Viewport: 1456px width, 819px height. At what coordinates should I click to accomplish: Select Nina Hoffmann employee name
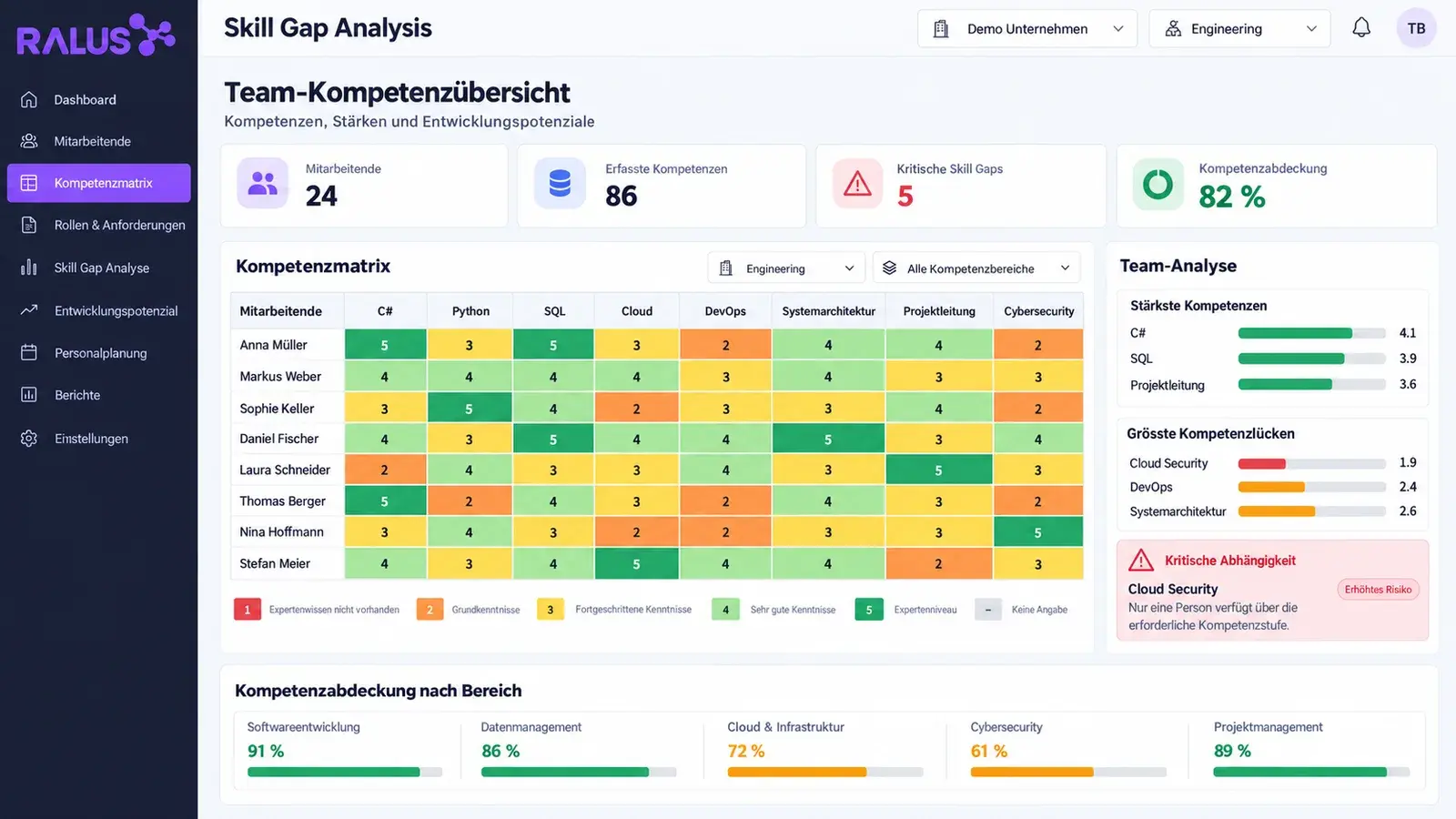tap(281, 531)
